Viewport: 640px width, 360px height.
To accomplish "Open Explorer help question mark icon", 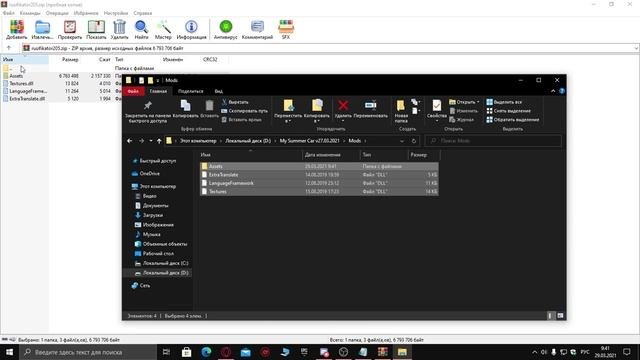I will pyautogui.click(x=562, y=91).
